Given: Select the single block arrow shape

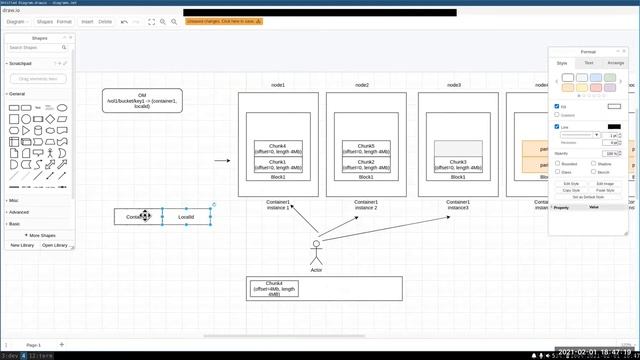Looking at the screenshot, I should [62, 164].
